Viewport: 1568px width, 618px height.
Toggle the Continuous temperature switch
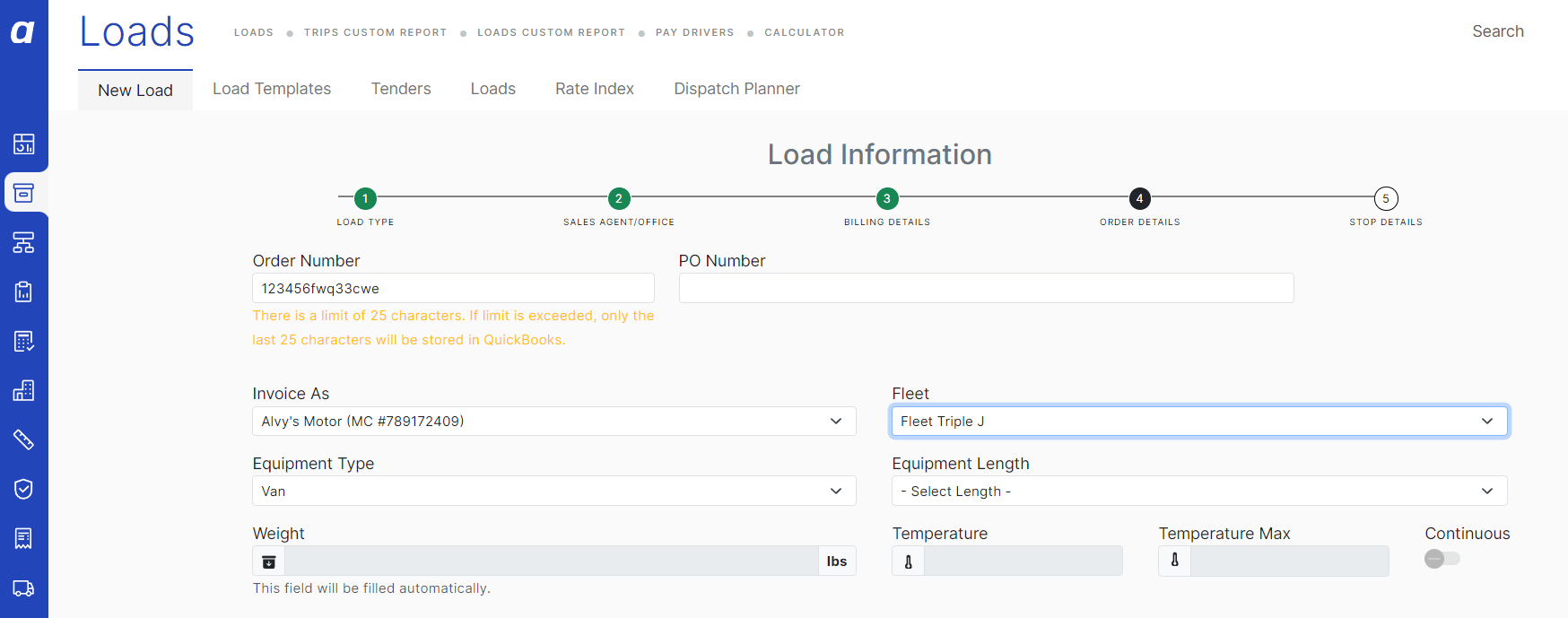(x=1442, y=559)
